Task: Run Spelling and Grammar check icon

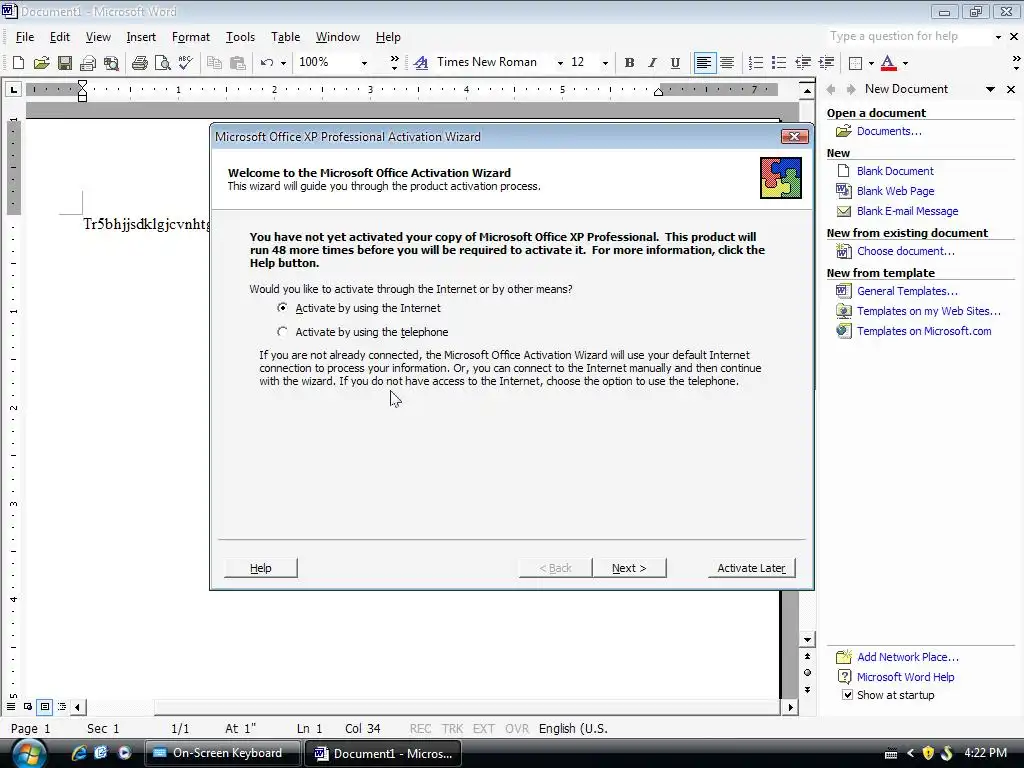Action: [x=185, y=63]
